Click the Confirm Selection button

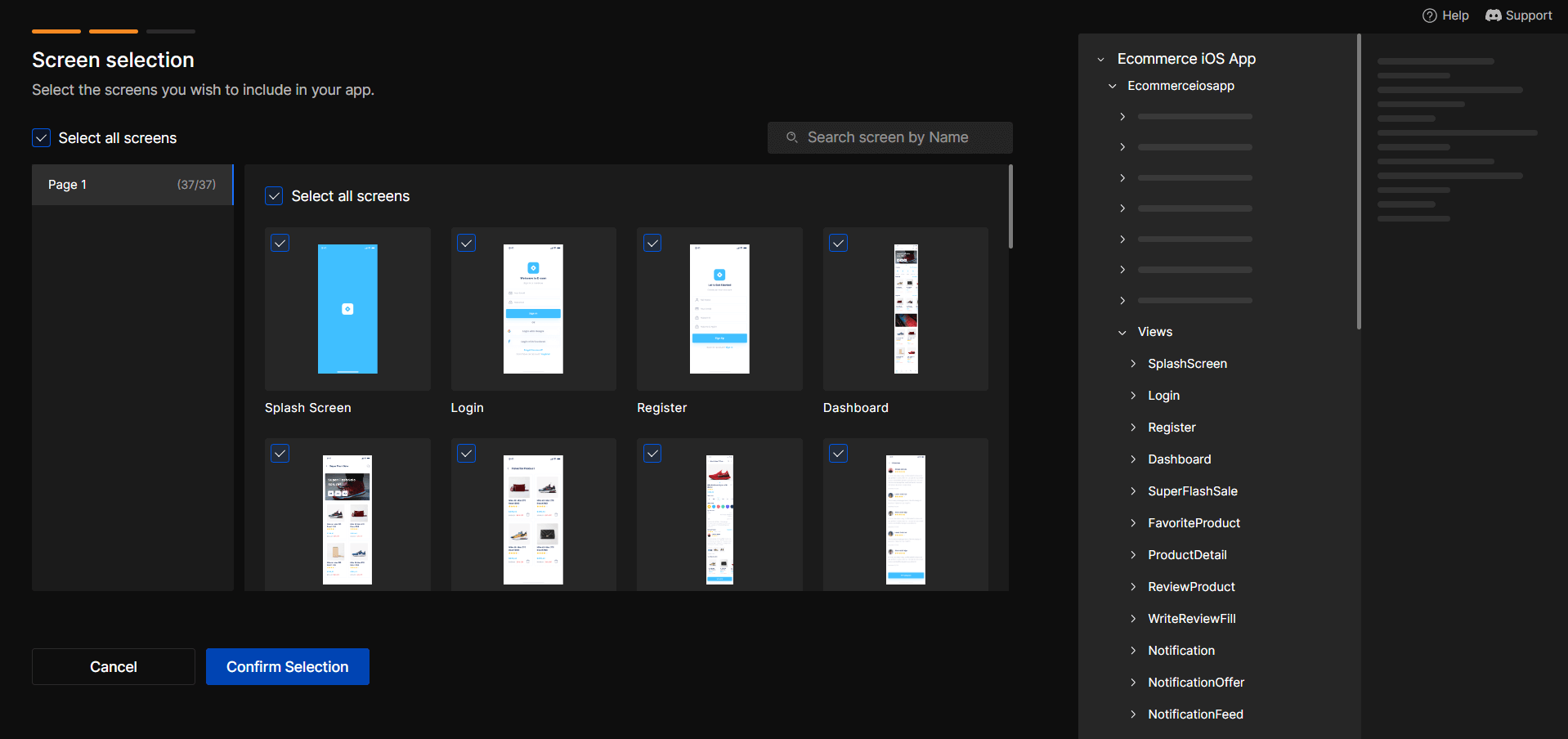pyautogui.click(x=288, y=667)
